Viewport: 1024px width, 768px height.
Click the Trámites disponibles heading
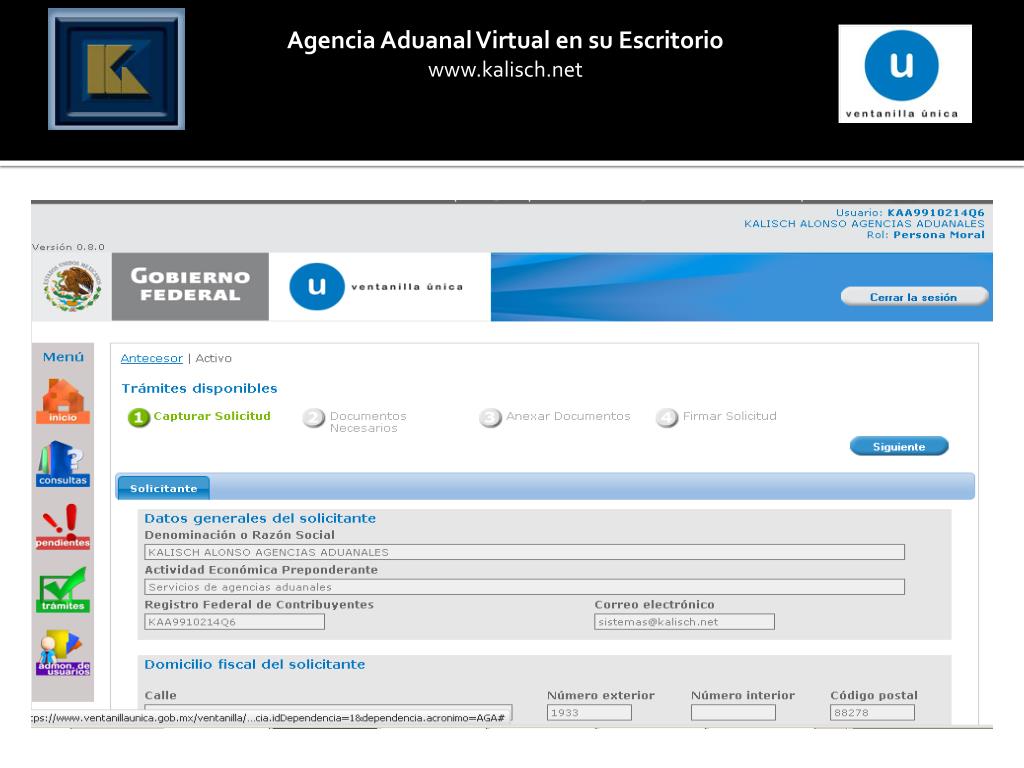199,389
